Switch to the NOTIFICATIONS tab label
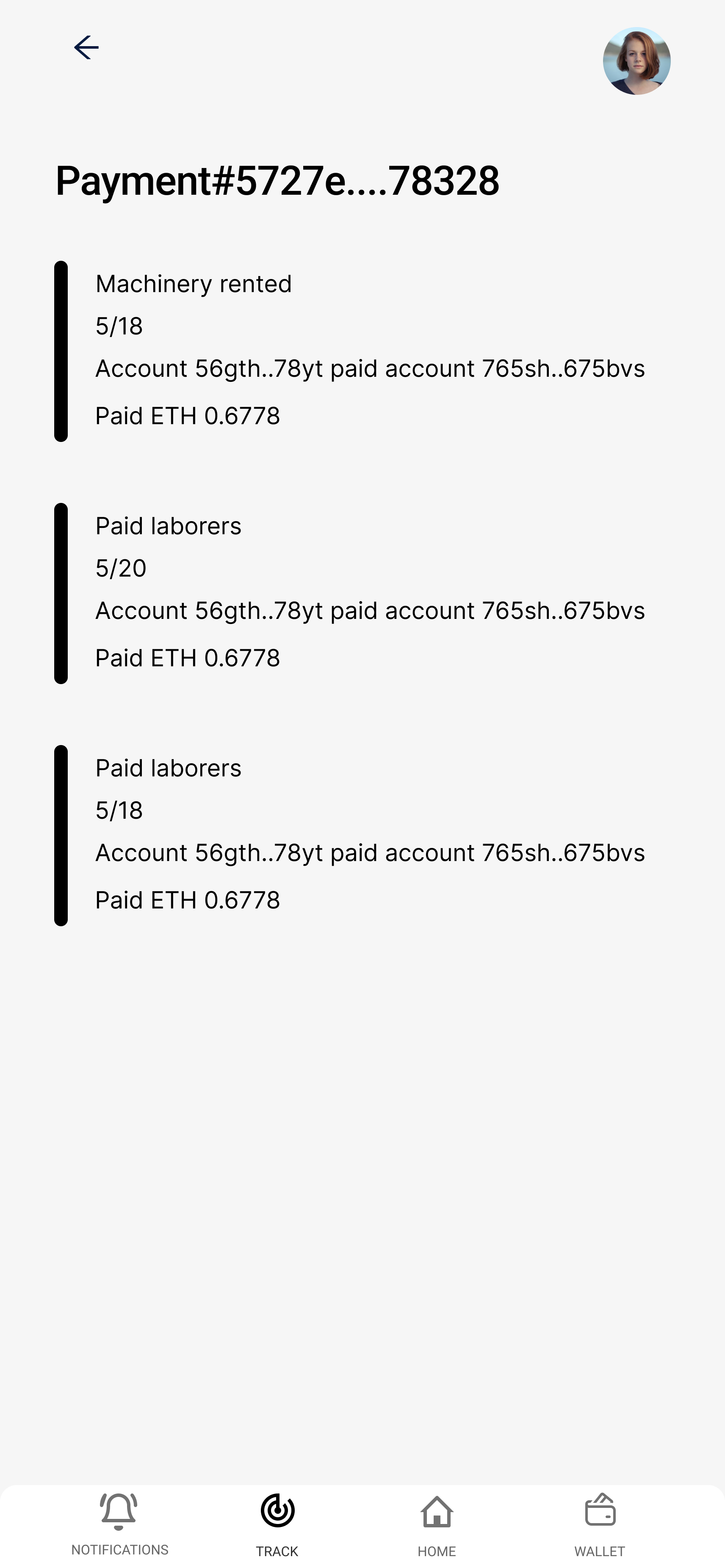This screenshot has height=1568, width=725. pyautogui.click(x=120, y=1550)
